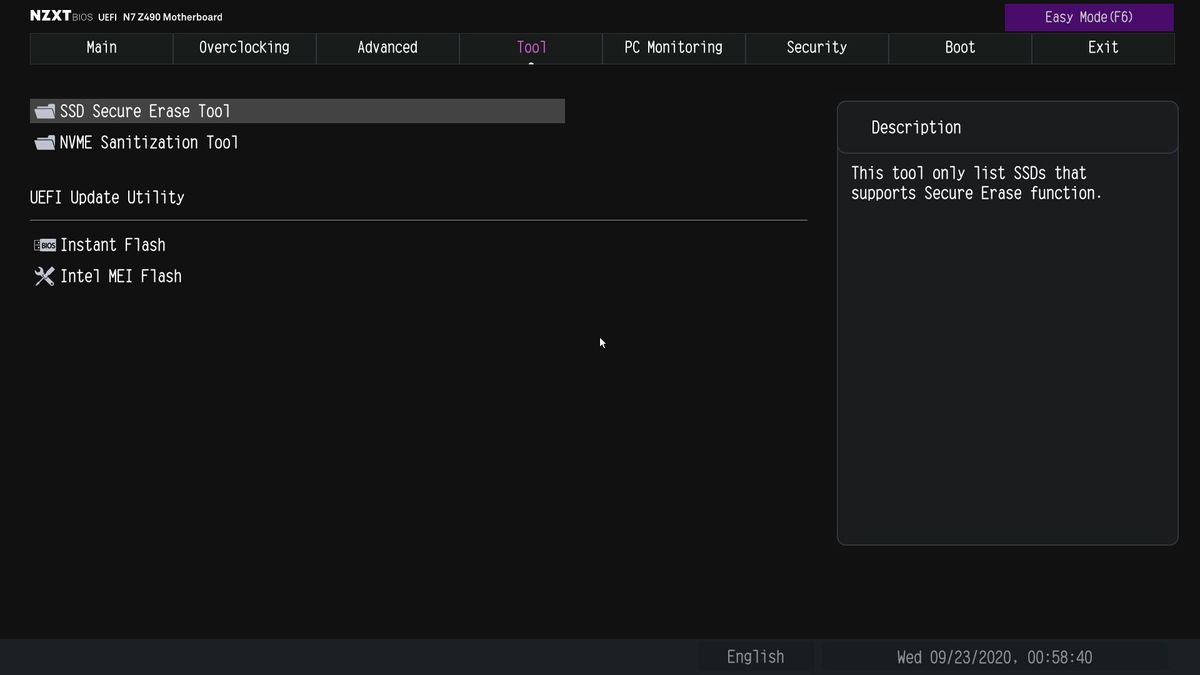Go to the Exit tab
The image size is (1200, 675).
click(1103, 48)
